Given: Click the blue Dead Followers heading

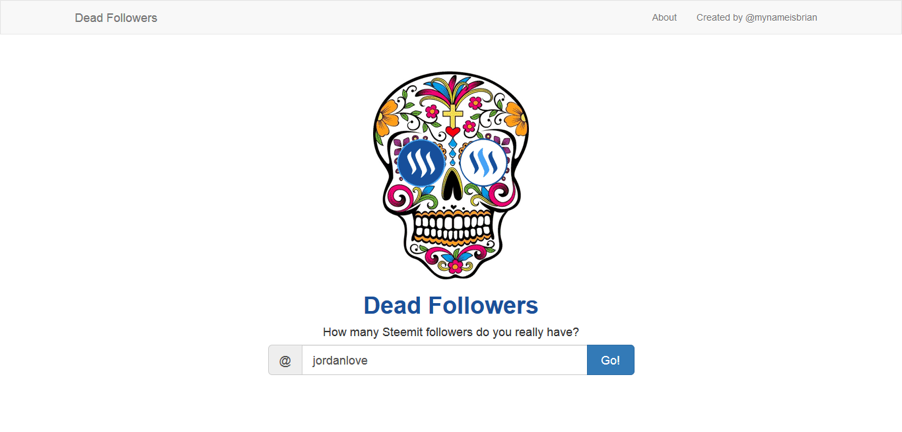Looking at the screenshot, I should (451, 305).
